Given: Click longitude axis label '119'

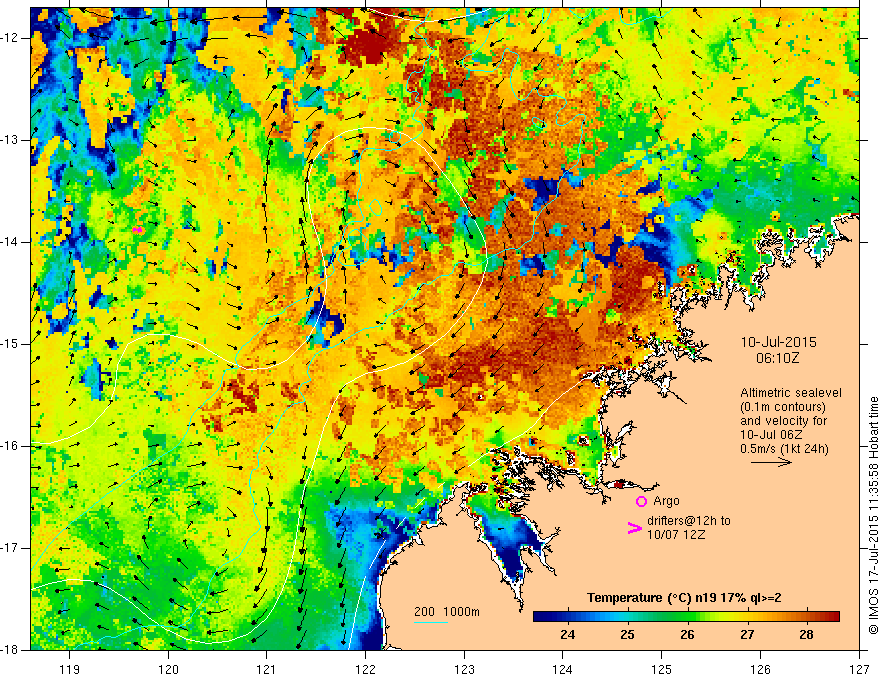Looking at the screenshot, I should 70,669.
